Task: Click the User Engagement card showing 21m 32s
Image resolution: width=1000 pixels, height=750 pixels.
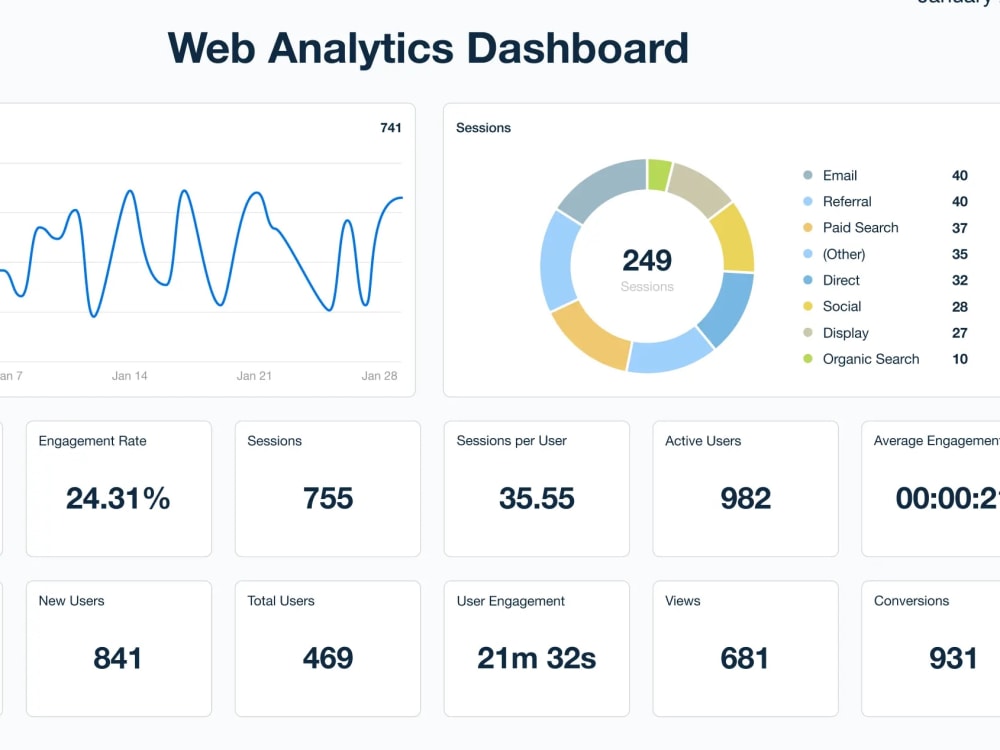Action: 536,648
